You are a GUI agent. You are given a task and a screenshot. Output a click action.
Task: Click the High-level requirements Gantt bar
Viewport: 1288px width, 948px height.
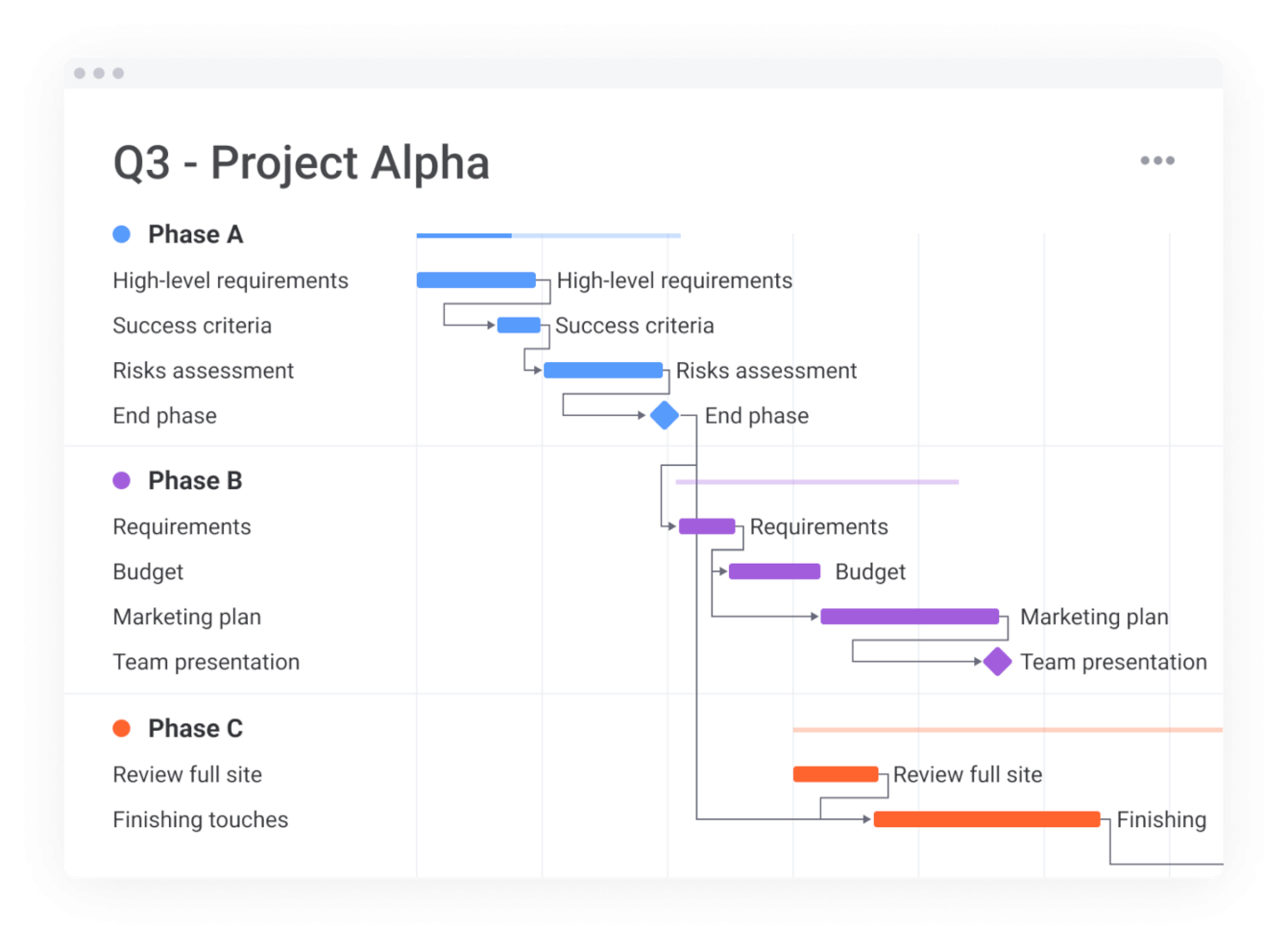point(475,280)
